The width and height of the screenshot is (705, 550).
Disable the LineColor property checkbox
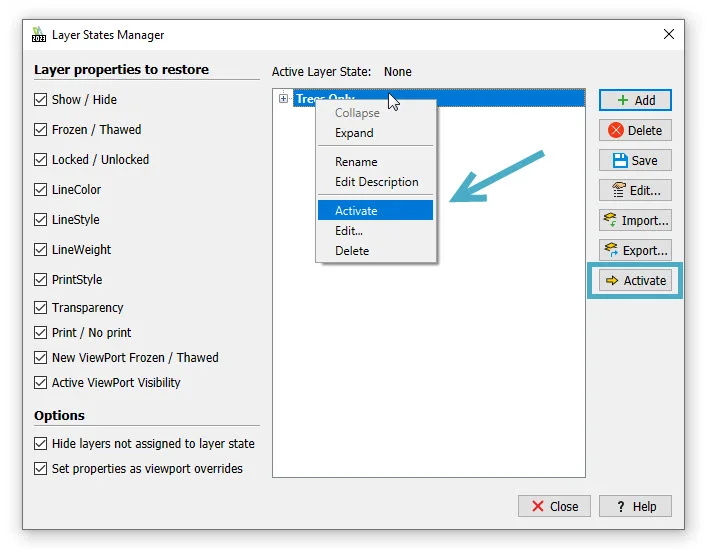pos(41,190)
